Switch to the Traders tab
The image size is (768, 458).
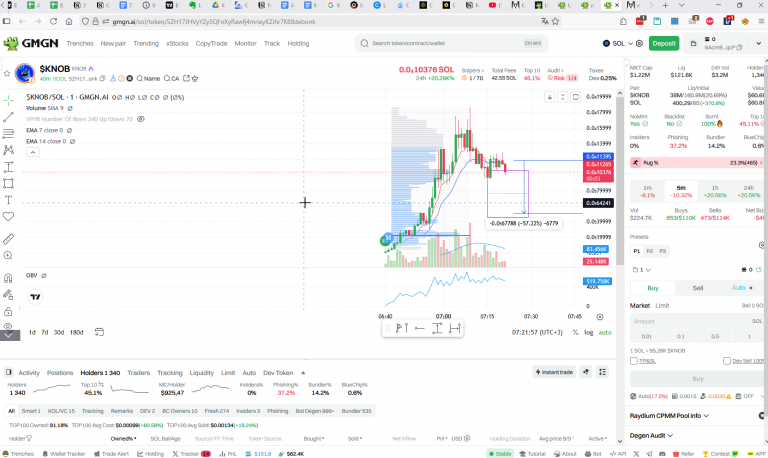(x=139, y=373)
